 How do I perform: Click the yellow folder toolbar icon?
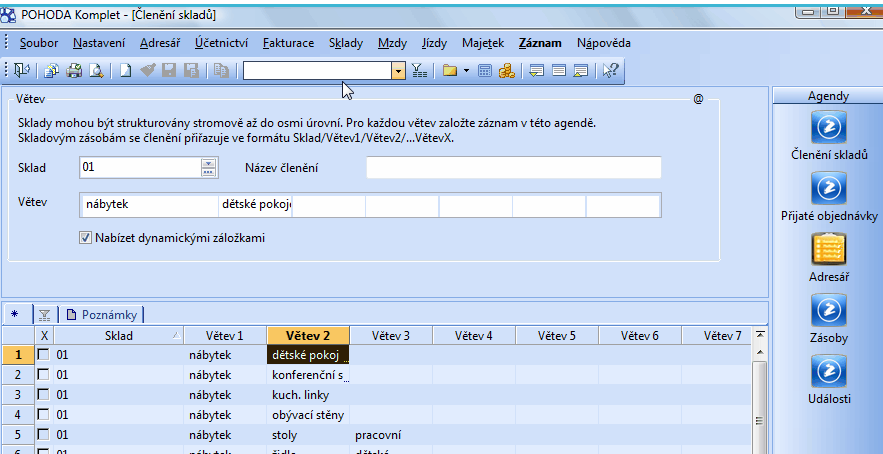point(449,70)
